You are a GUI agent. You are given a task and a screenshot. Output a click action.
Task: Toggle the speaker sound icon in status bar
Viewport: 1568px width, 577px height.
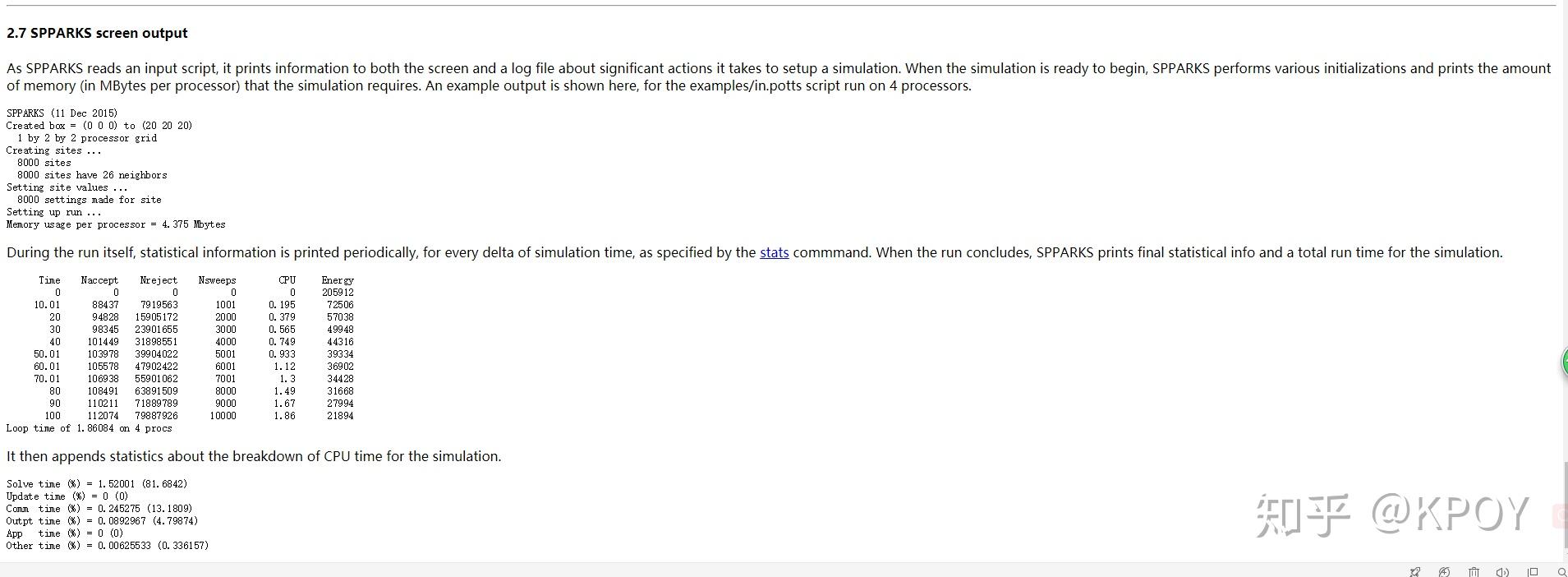point(1502,571)
